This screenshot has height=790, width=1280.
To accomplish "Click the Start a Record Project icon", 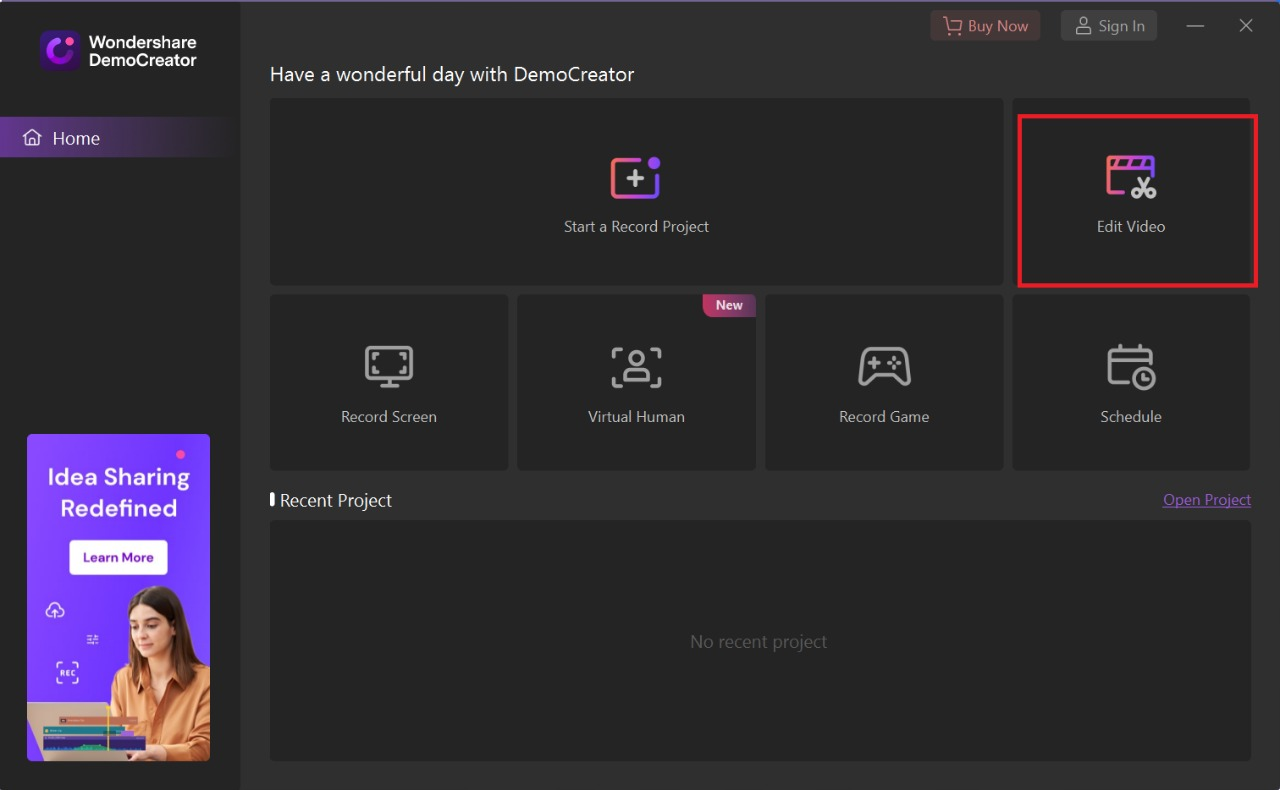I will [636, 178].
